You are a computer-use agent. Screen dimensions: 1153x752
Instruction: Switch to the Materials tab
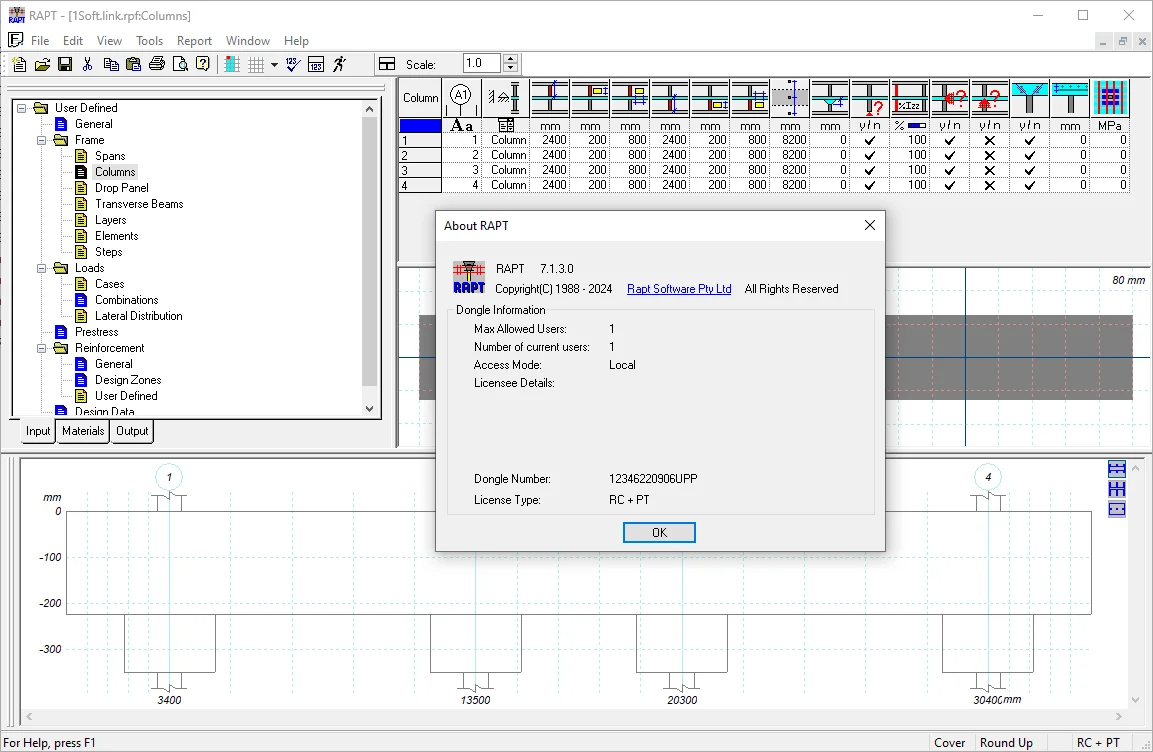[x=82, y=431]
